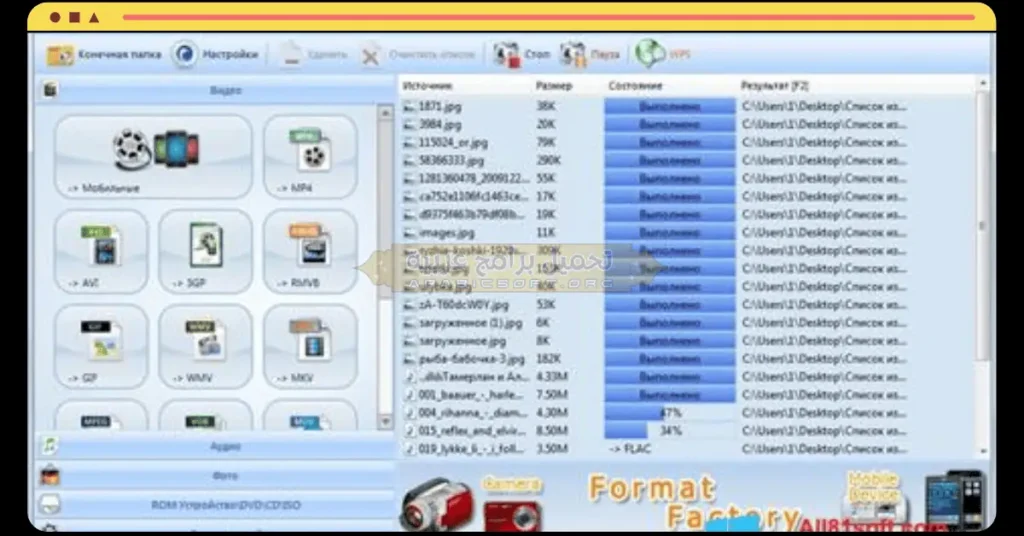Click the 7.50M size cell
Image resolution: width=1024 pixels, height=536 pixels.
[x=552, y=395]
